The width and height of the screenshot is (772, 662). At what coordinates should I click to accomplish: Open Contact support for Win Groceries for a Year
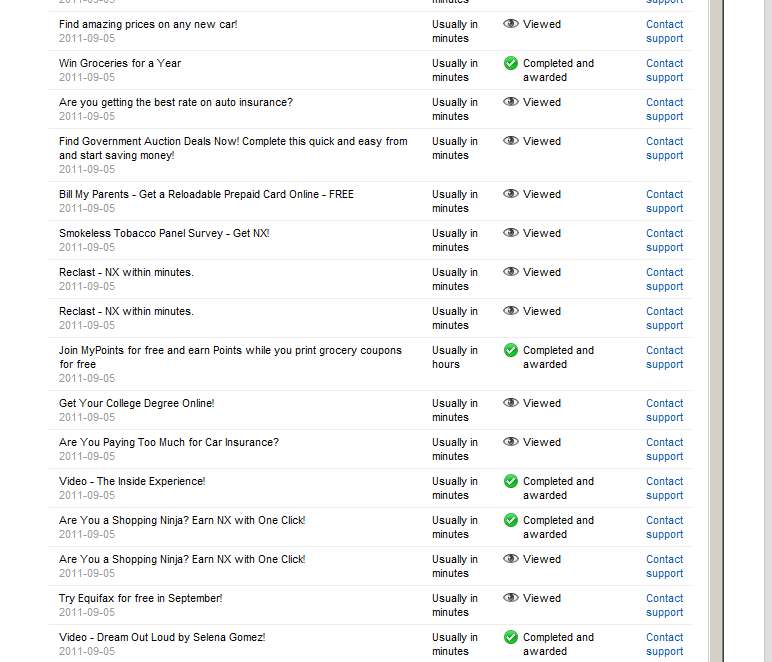pyautogui.click(x=664, y=70)
